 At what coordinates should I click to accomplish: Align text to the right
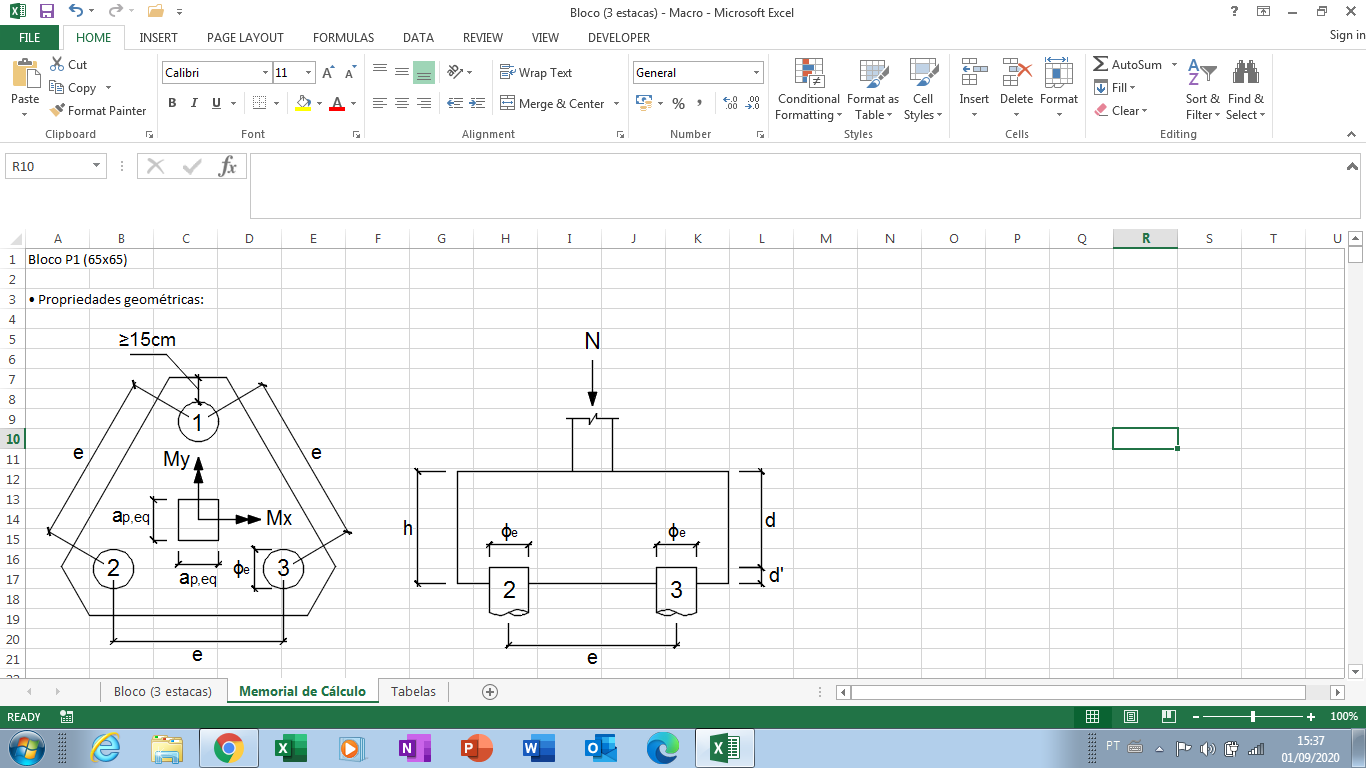coord(423,103)
